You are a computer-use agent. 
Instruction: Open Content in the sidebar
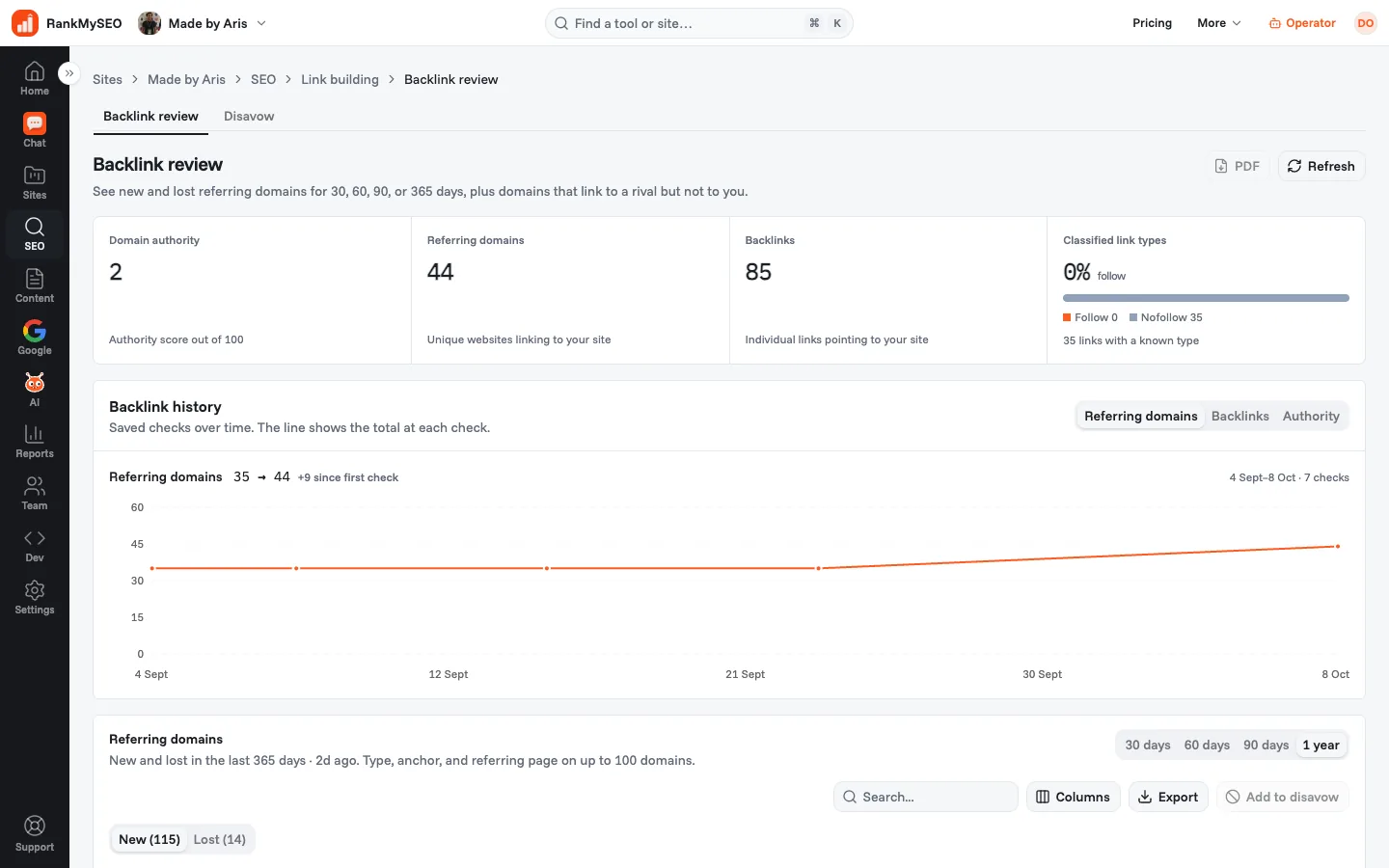(x=35, y=285)
